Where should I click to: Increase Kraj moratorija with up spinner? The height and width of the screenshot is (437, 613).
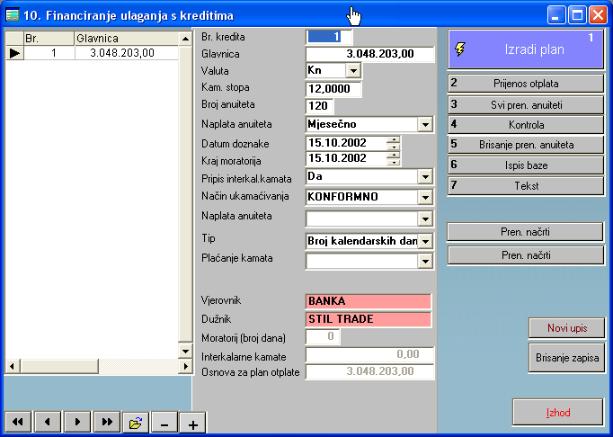[x=393, y=155]
